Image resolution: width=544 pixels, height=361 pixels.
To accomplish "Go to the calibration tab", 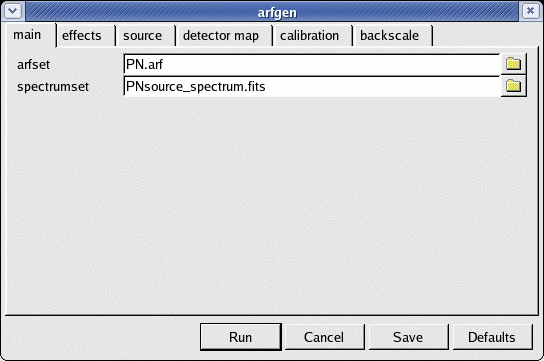I will point(309,36).
